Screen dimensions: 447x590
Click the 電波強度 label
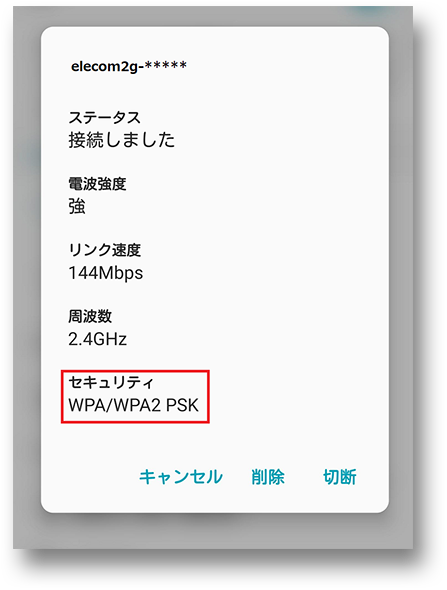97,184
